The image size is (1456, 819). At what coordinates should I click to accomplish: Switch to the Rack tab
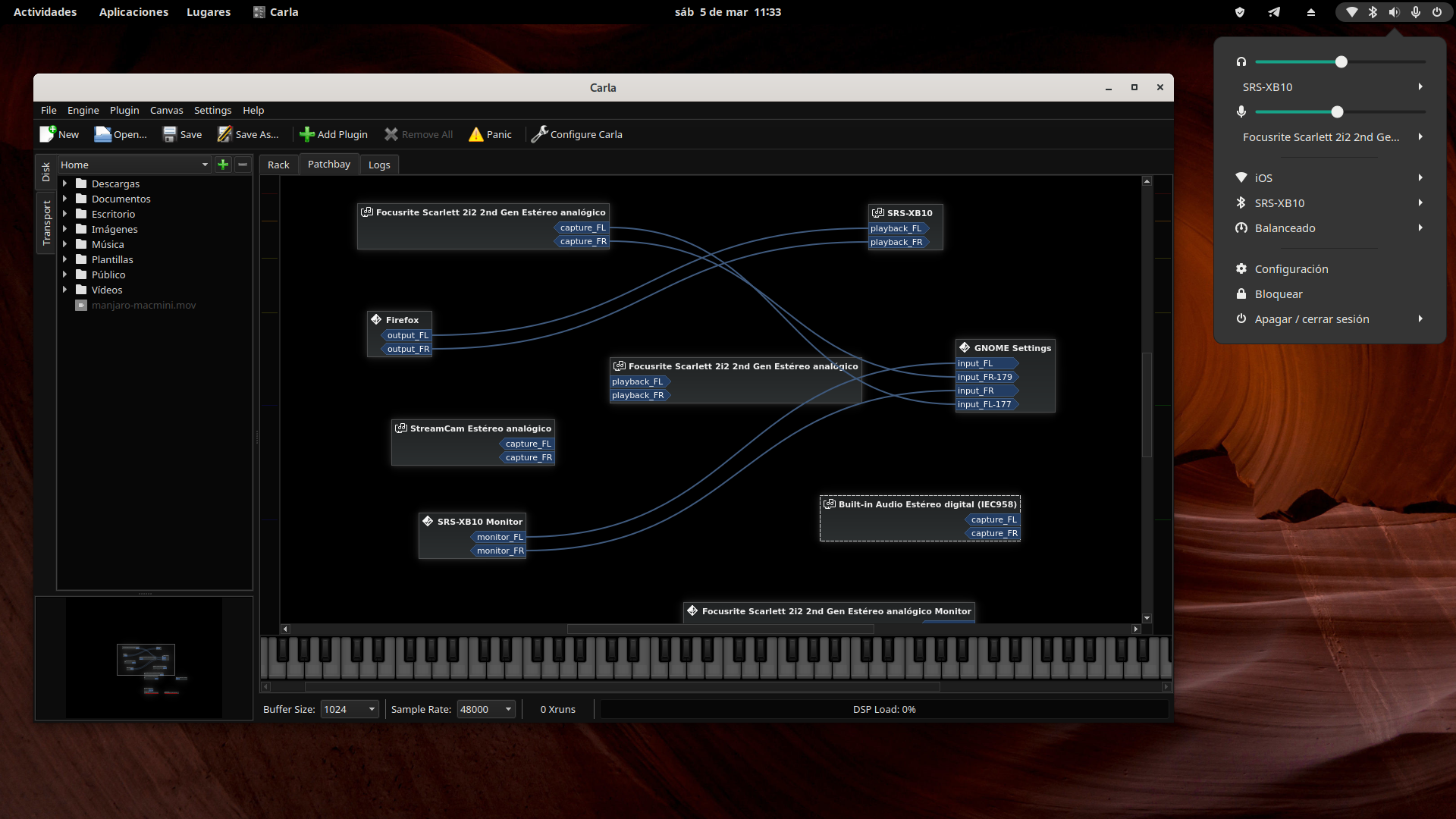(x=278, y=165)
